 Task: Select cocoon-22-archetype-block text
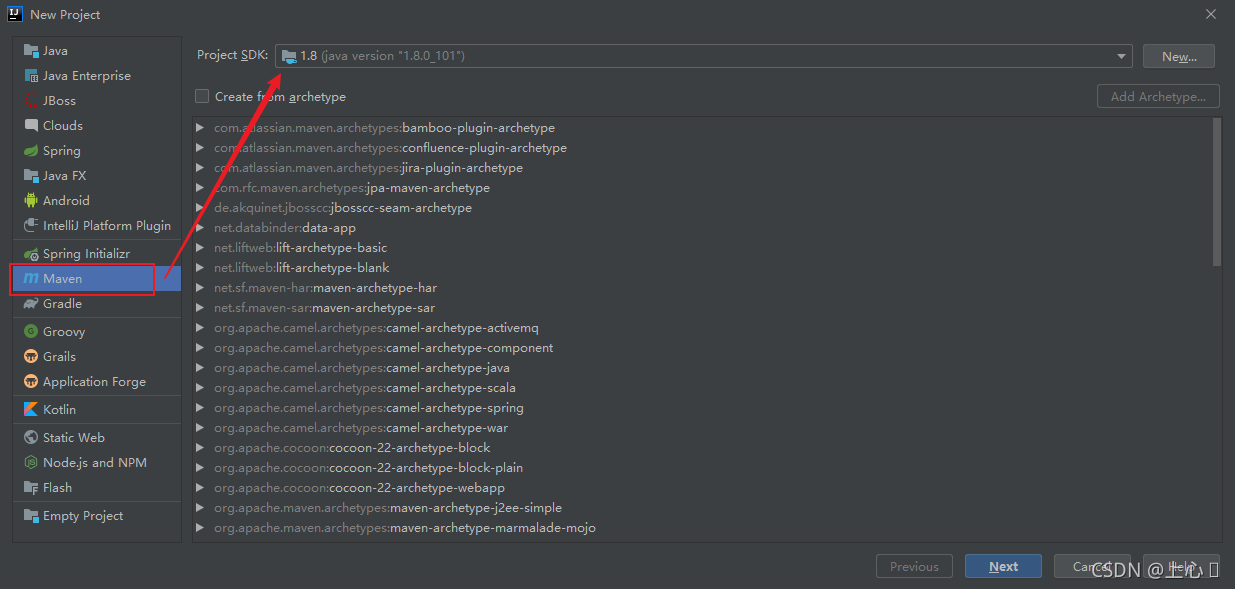(x=410, y=447)
